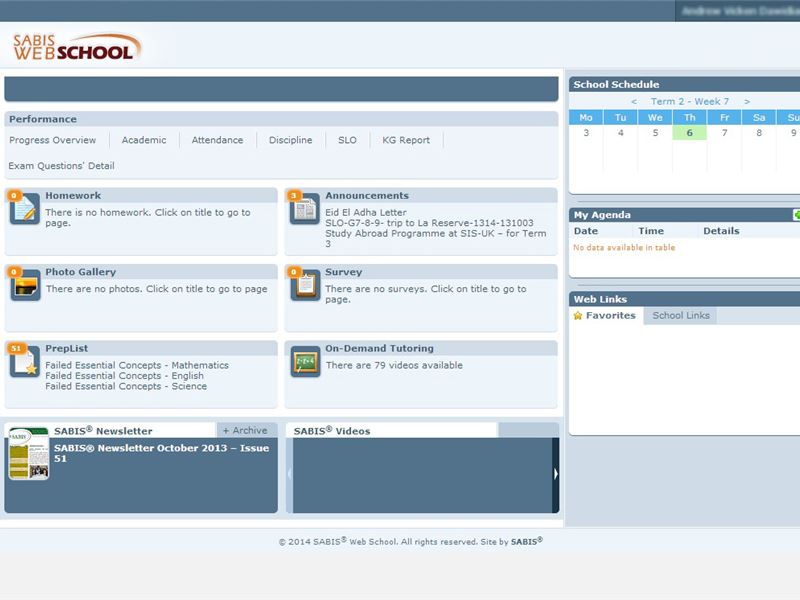Click the SABIS Web School logo
The width and height of the screenshot is (800, 600).
coord(77,47)
